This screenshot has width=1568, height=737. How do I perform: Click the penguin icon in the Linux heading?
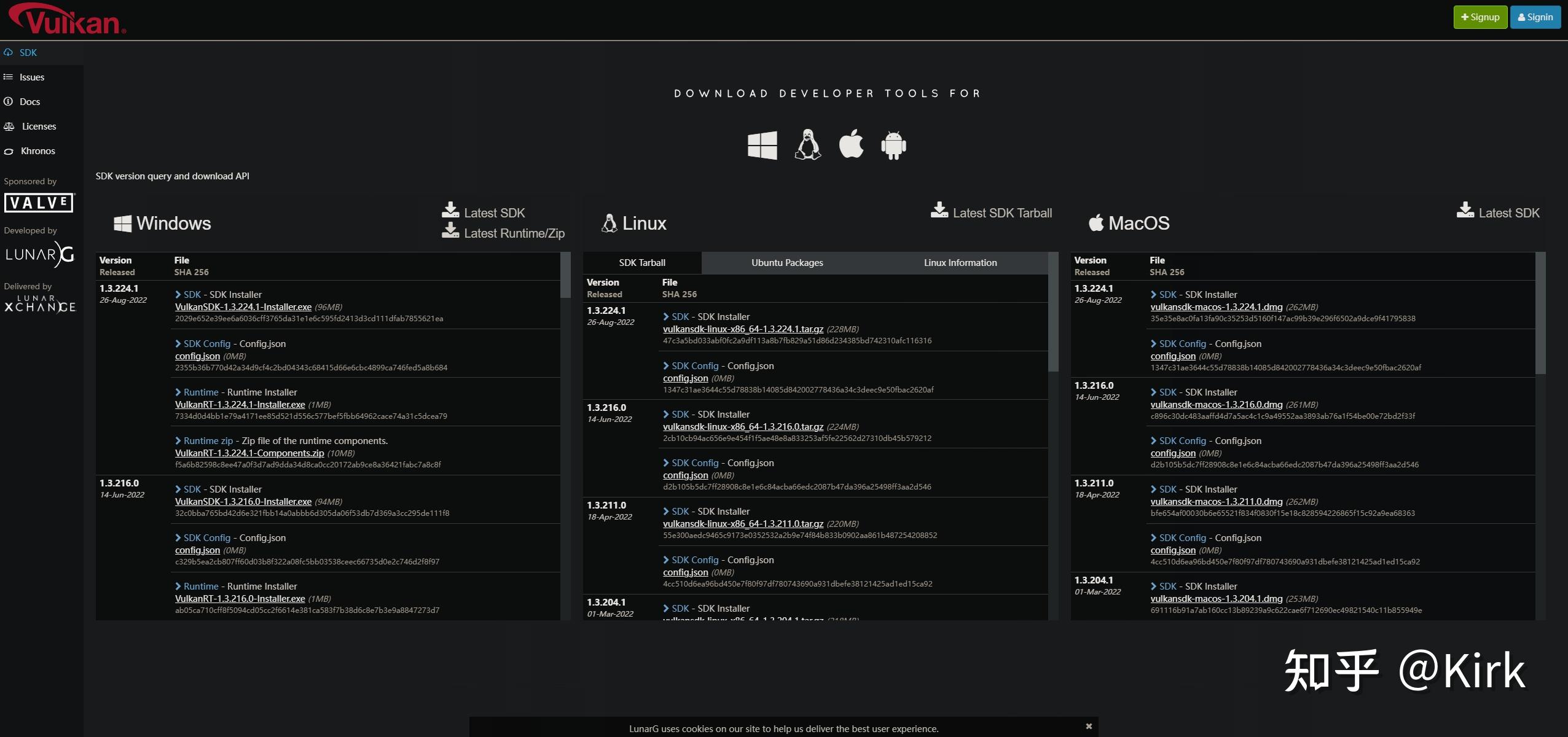(x=609, y=223)
